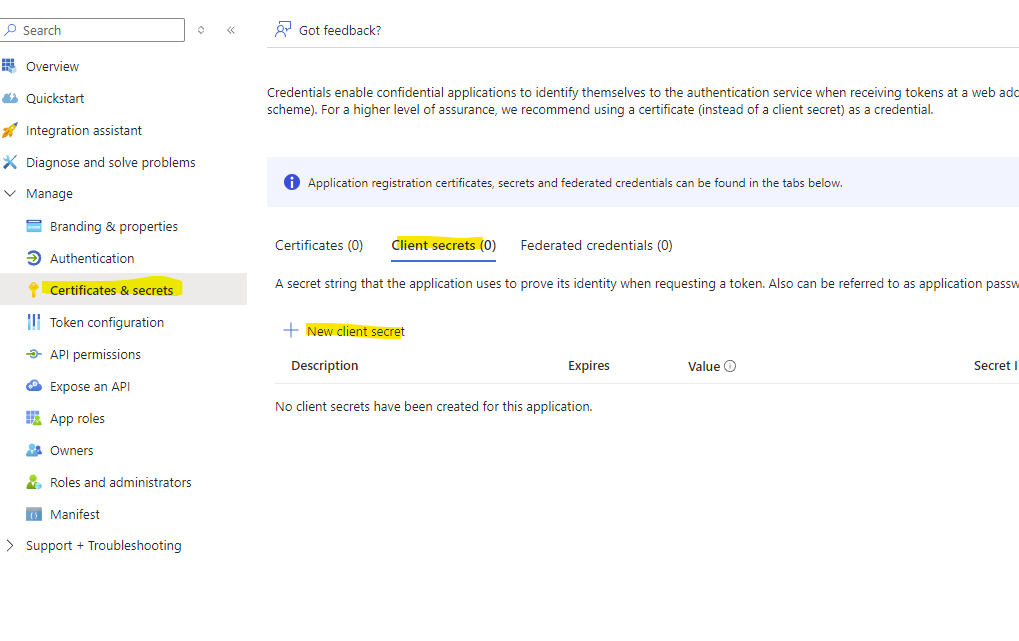Click the Token configuration bars icon
This screenshot has width=1019, height=641.
(x=34, y=322)
